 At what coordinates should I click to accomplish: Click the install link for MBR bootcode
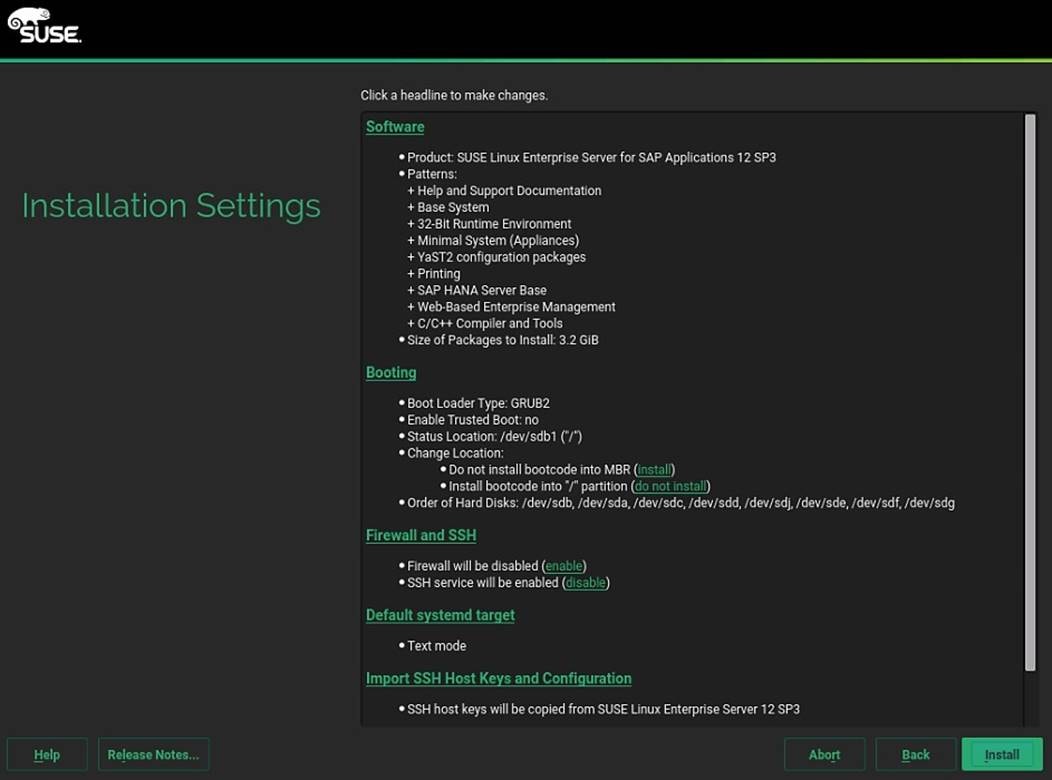(654, 469)
